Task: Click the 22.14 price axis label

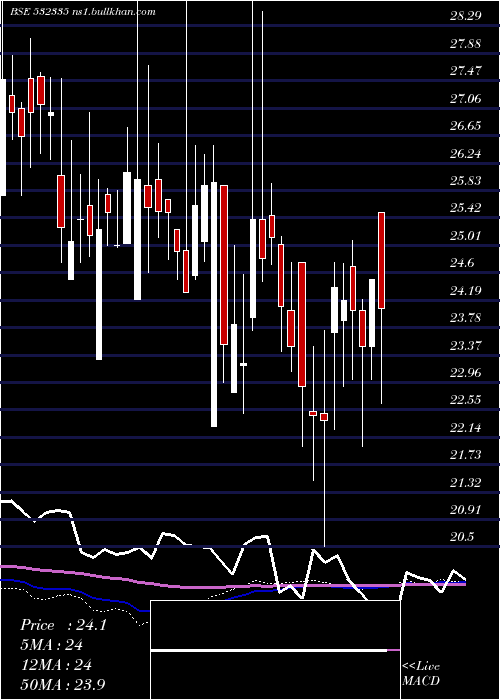Action: 466,428
